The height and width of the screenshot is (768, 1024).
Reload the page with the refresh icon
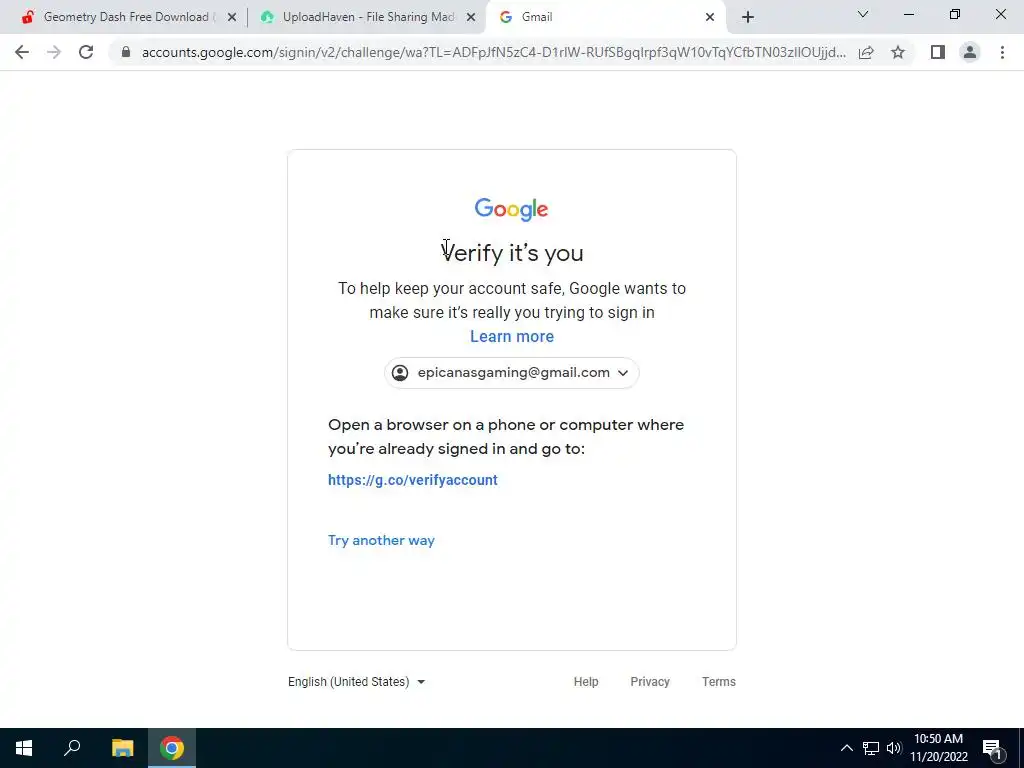[86, 52]
